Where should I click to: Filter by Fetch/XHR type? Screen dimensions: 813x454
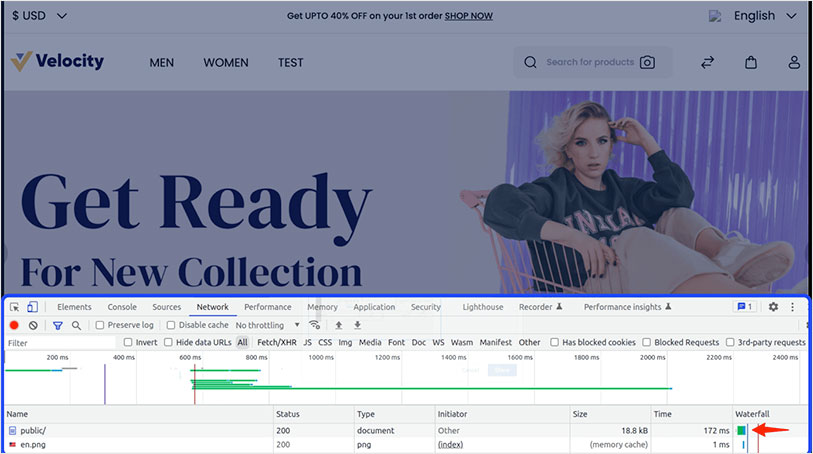(277, 343)
